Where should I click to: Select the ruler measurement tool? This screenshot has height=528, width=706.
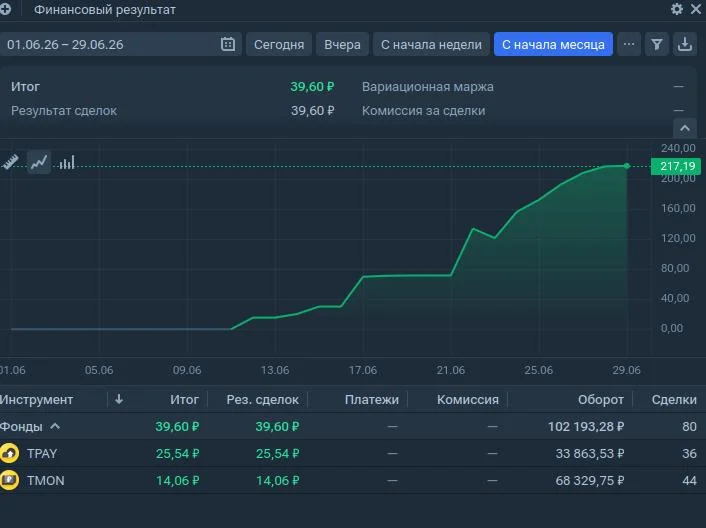pos(10,162)
